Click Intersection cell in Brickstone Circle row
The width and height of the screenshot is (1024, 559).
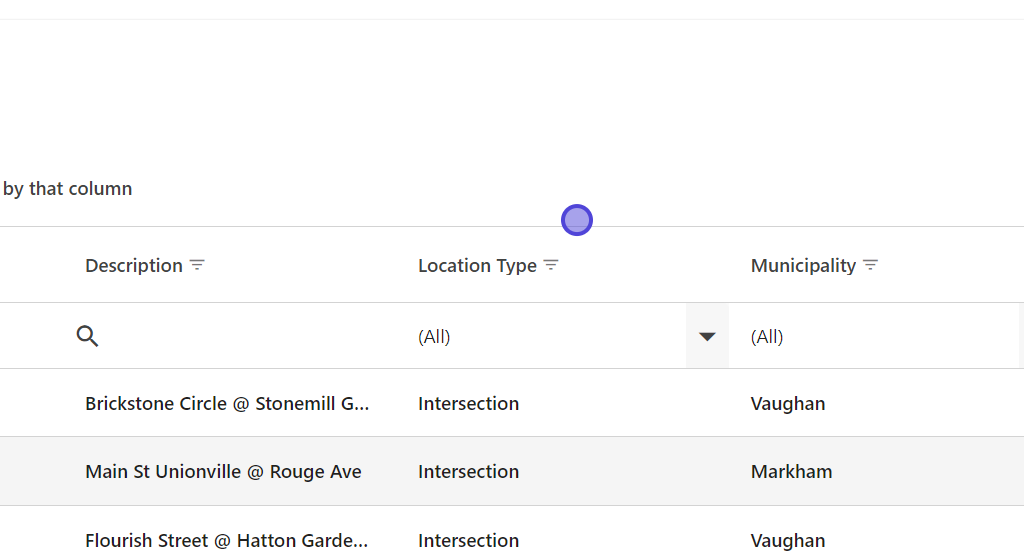(x=468, y=404)
